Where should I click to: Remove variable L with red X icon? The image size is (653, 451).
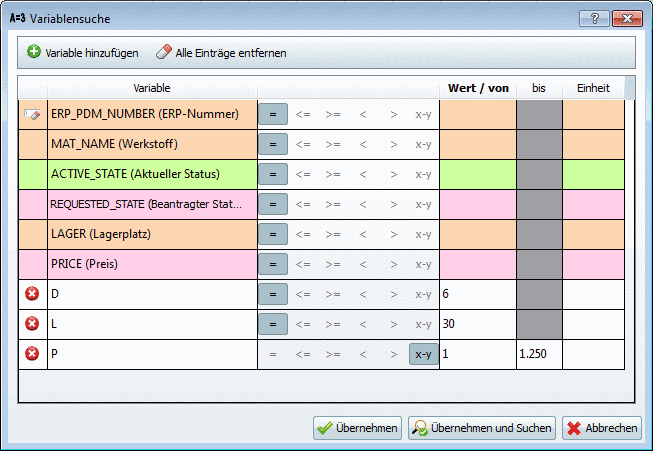(32, 324)
